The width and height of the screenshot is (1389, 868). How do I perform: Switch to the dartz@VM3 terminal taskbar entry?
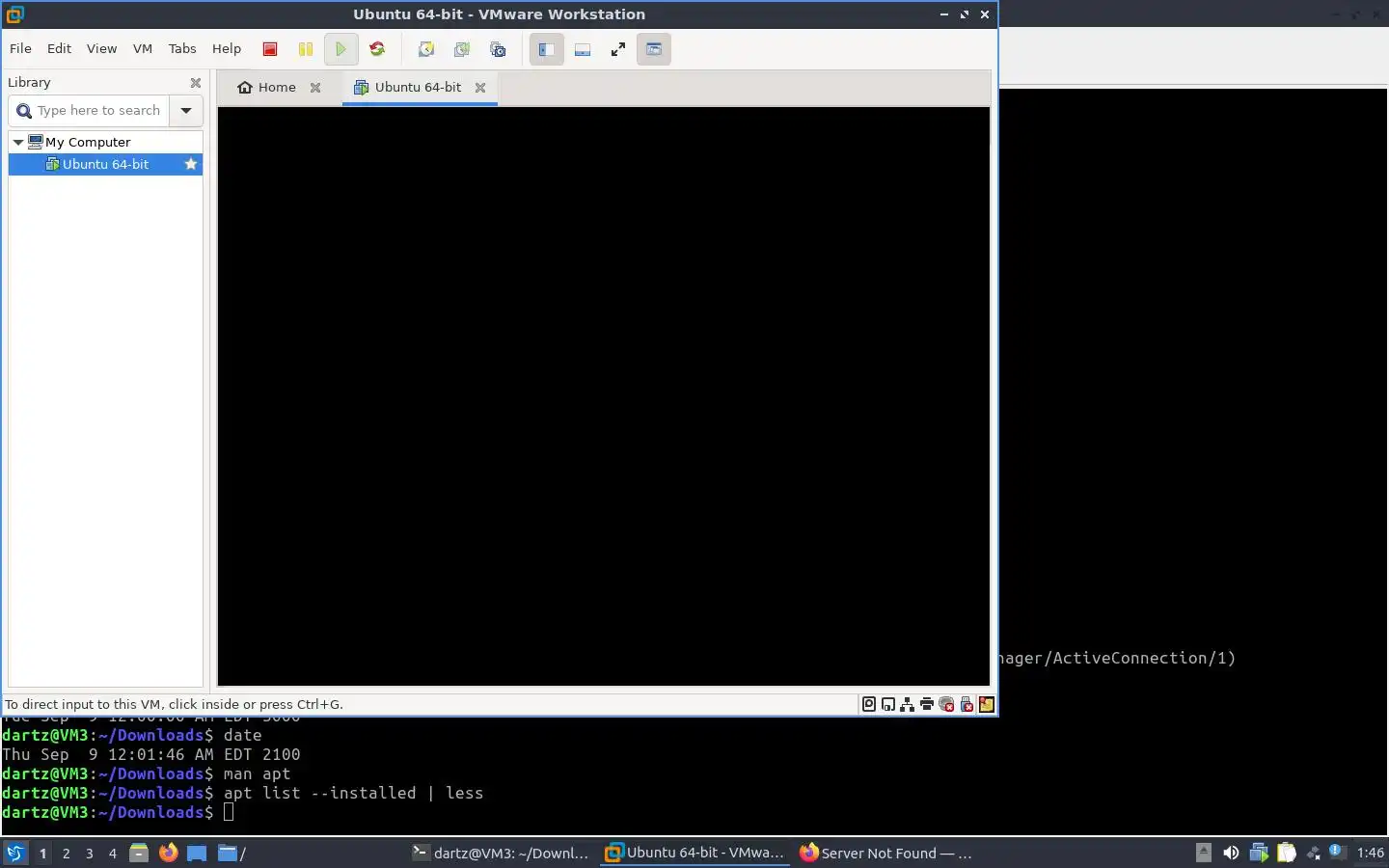[501, 853]
